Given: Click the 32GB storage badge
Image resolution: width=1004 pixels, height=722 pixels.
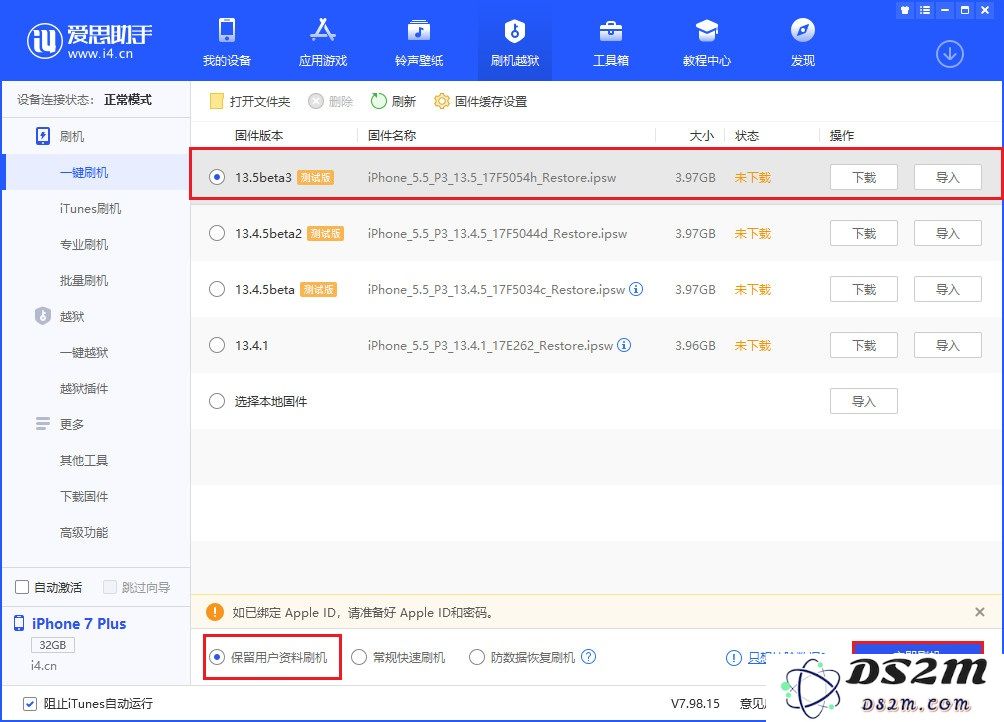Looking at the screenshot, I should [53, 645].
